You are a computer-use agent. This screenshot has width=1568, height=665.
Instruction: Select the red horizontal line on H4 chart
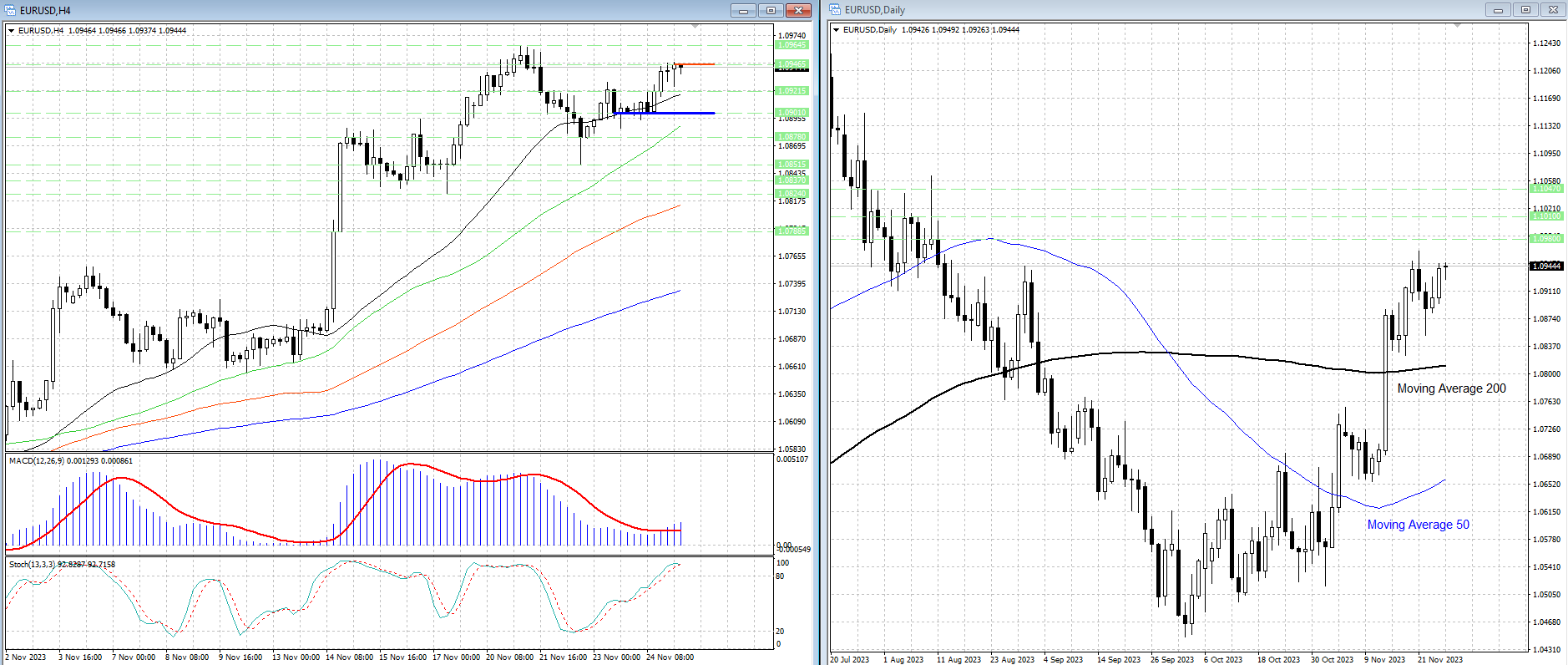tap(698, 64)
